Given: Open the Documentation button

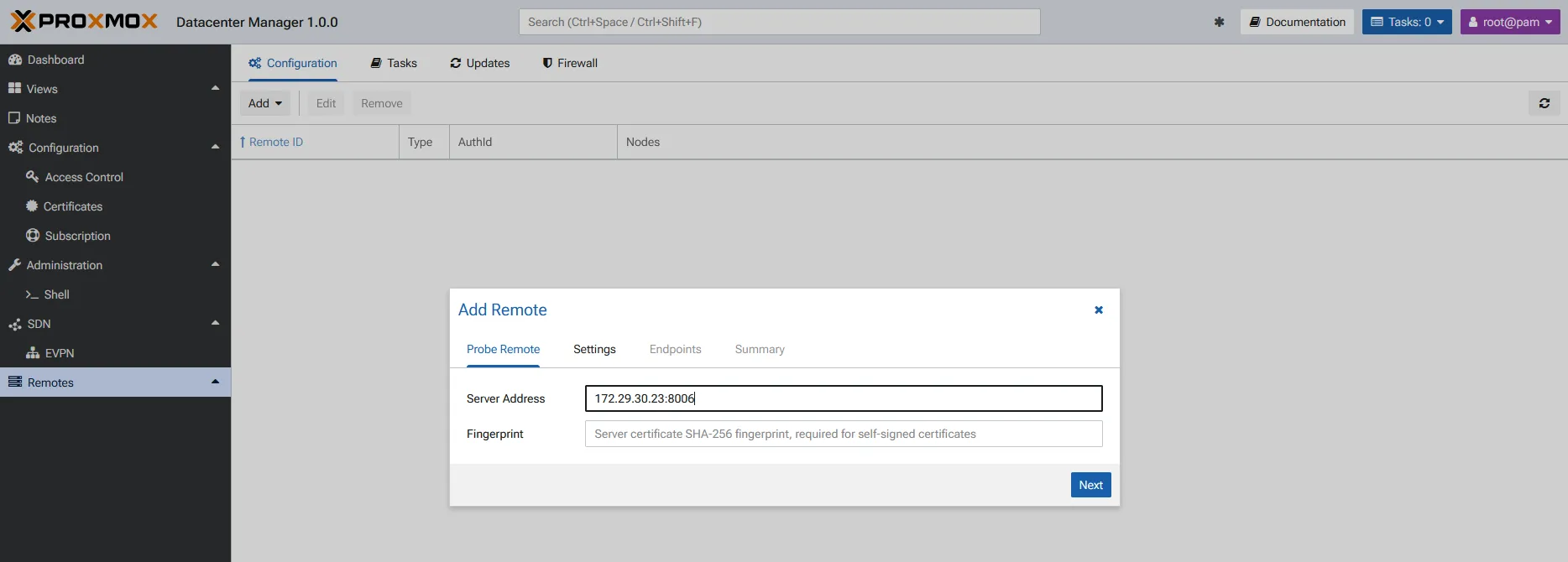Looking at the screenshot, I should [1297, 22].
